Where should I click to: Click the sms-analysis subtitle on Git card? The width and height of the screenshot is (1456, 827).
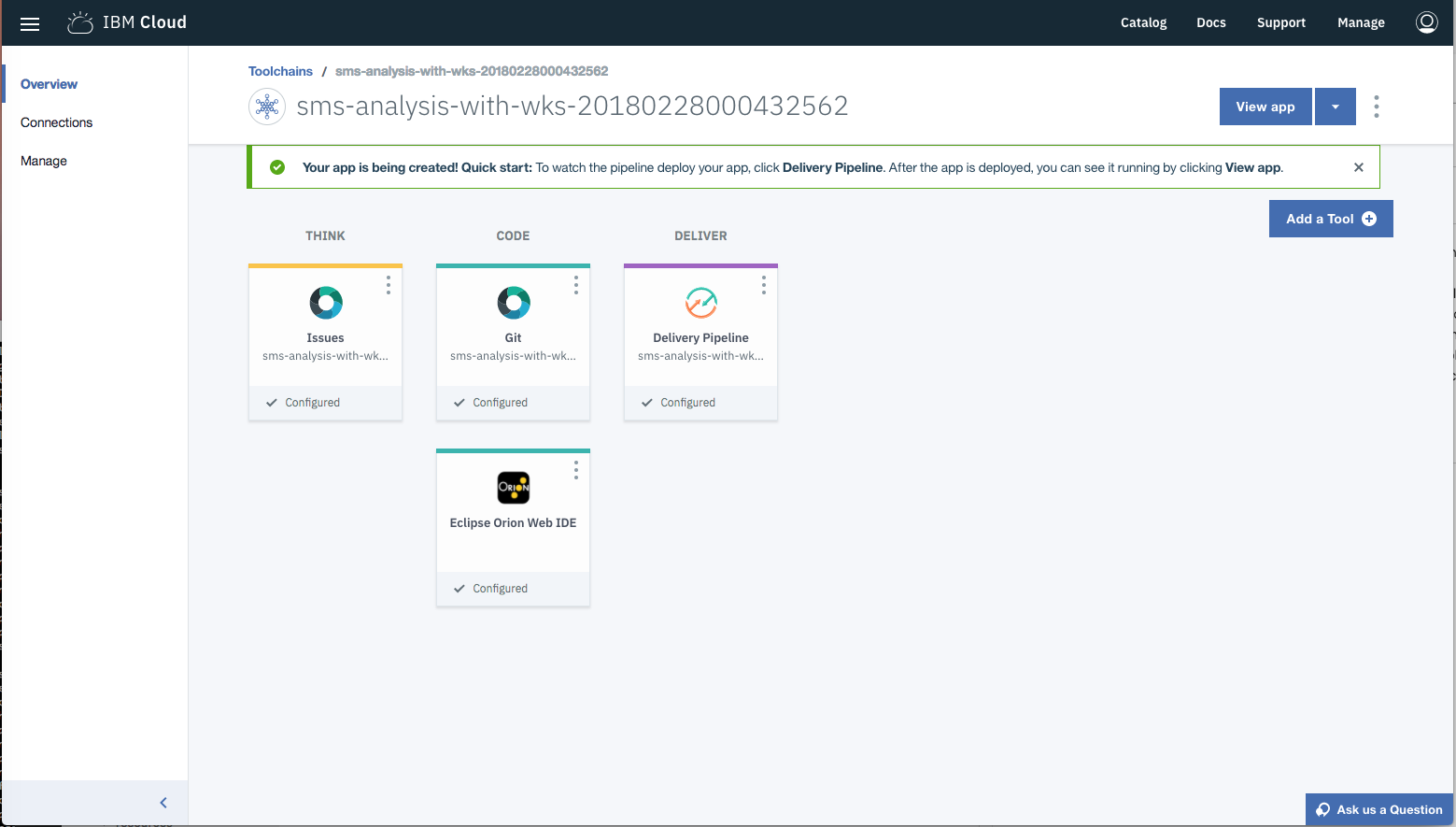[x=513, y=356]
